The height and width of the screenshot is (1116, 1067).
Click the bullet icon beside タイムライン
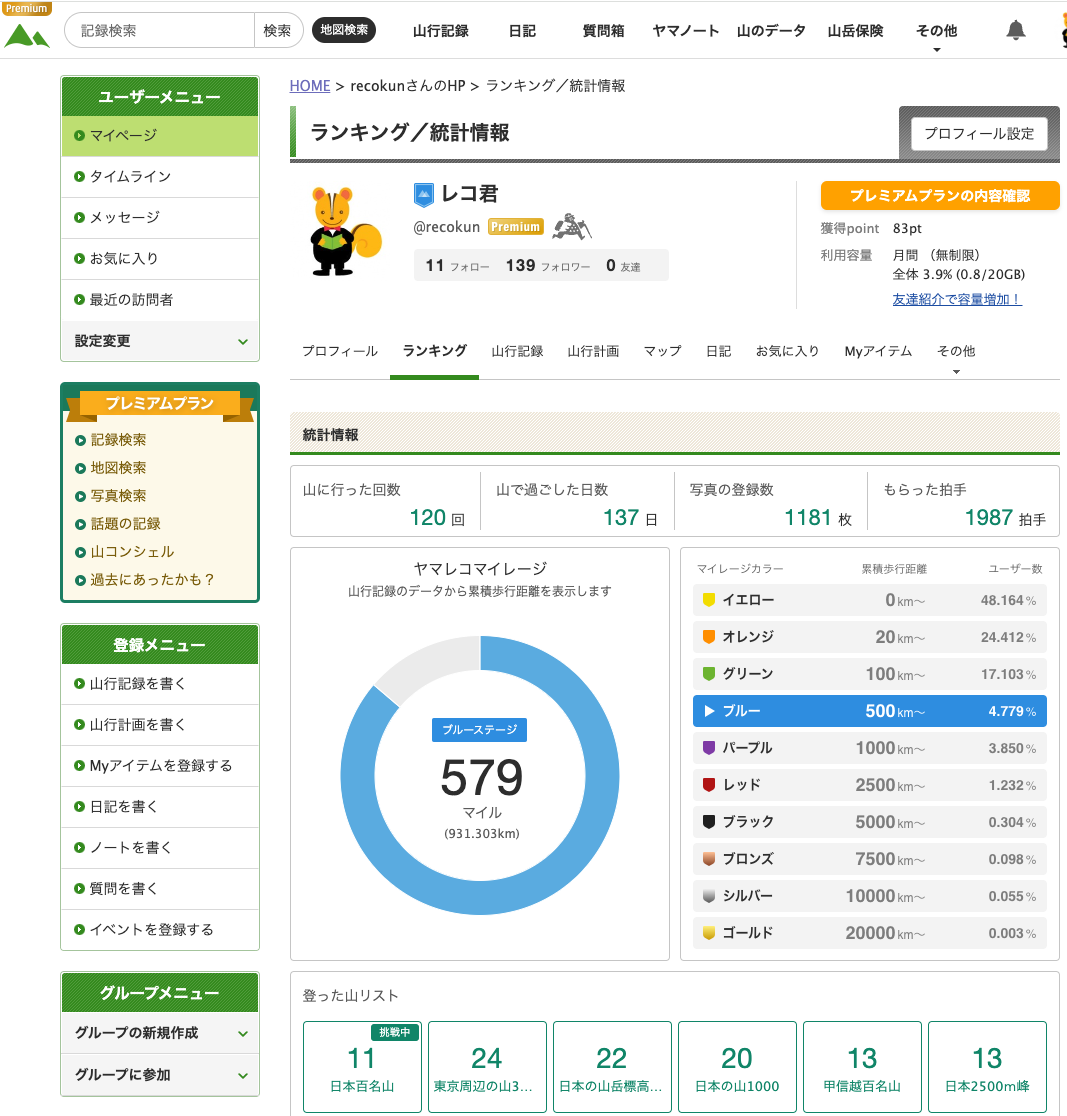click(80, 177)
